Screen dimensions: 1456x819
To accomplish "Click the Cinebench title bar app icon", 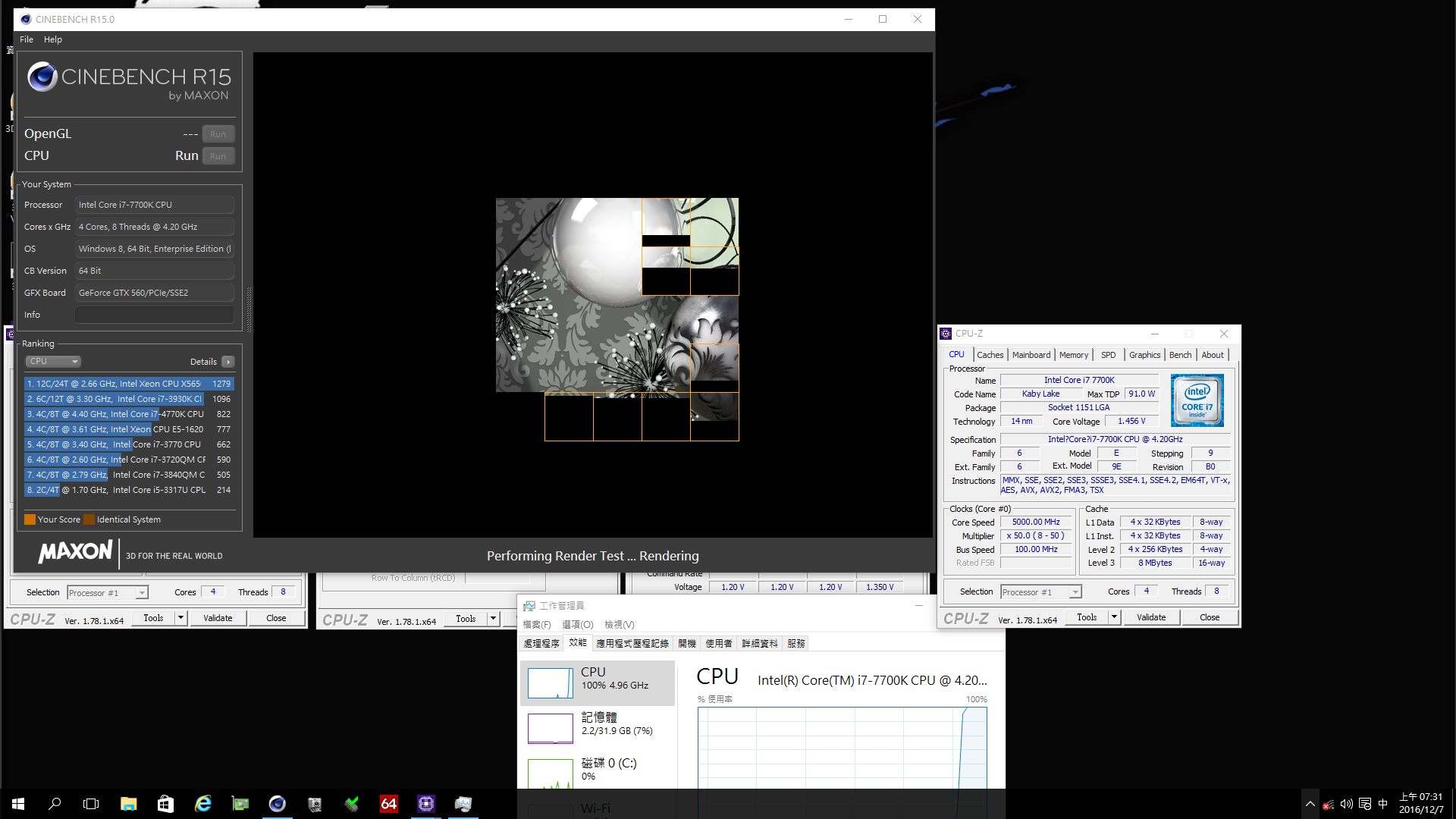I will 26,19.
